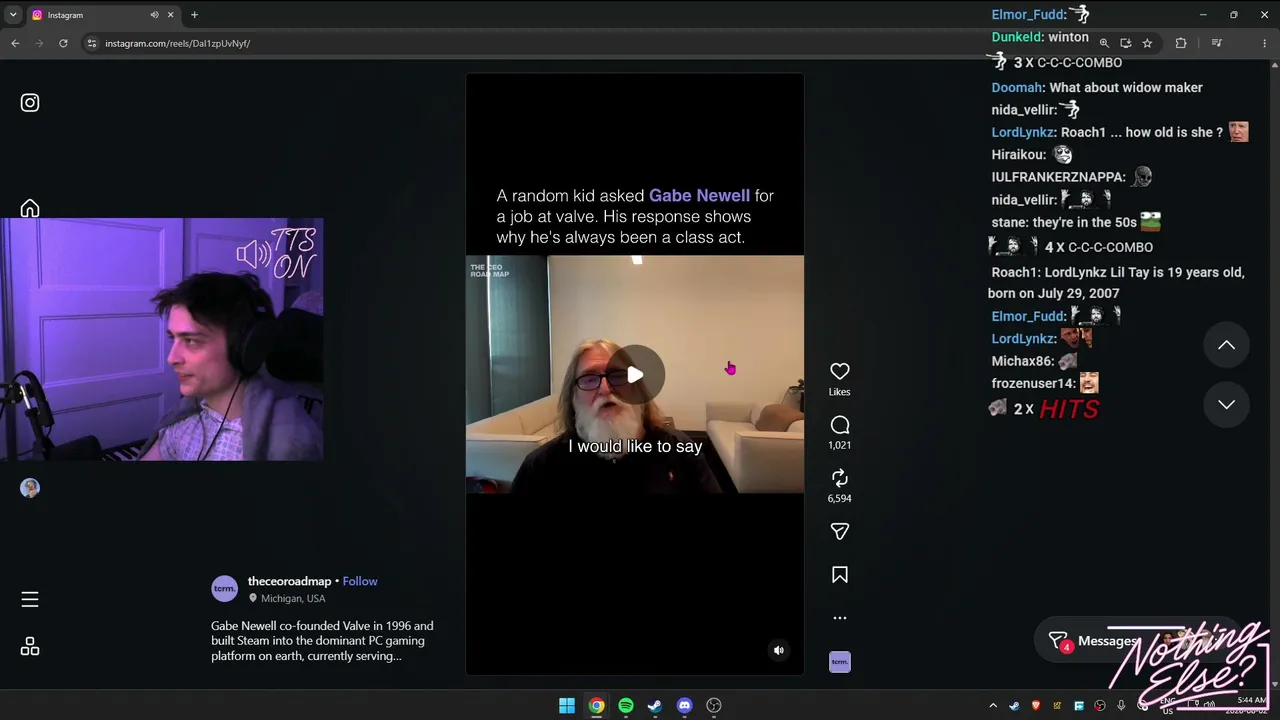This screenshot has width=1280, height=720.
Task: Click the ENG US language indicator
Action: 1167,706
